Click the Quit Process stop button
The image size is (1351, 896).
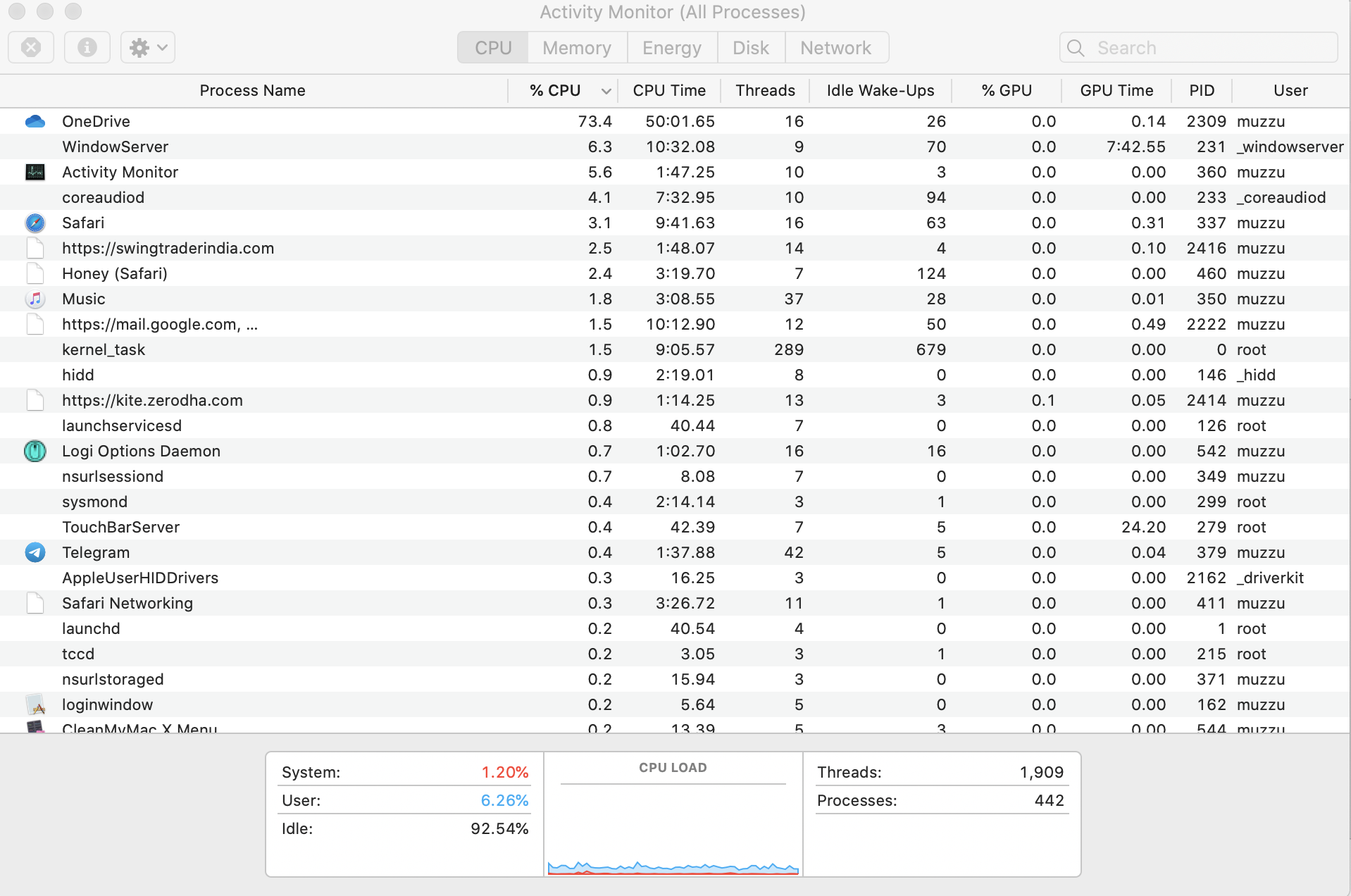click(31, 48)
